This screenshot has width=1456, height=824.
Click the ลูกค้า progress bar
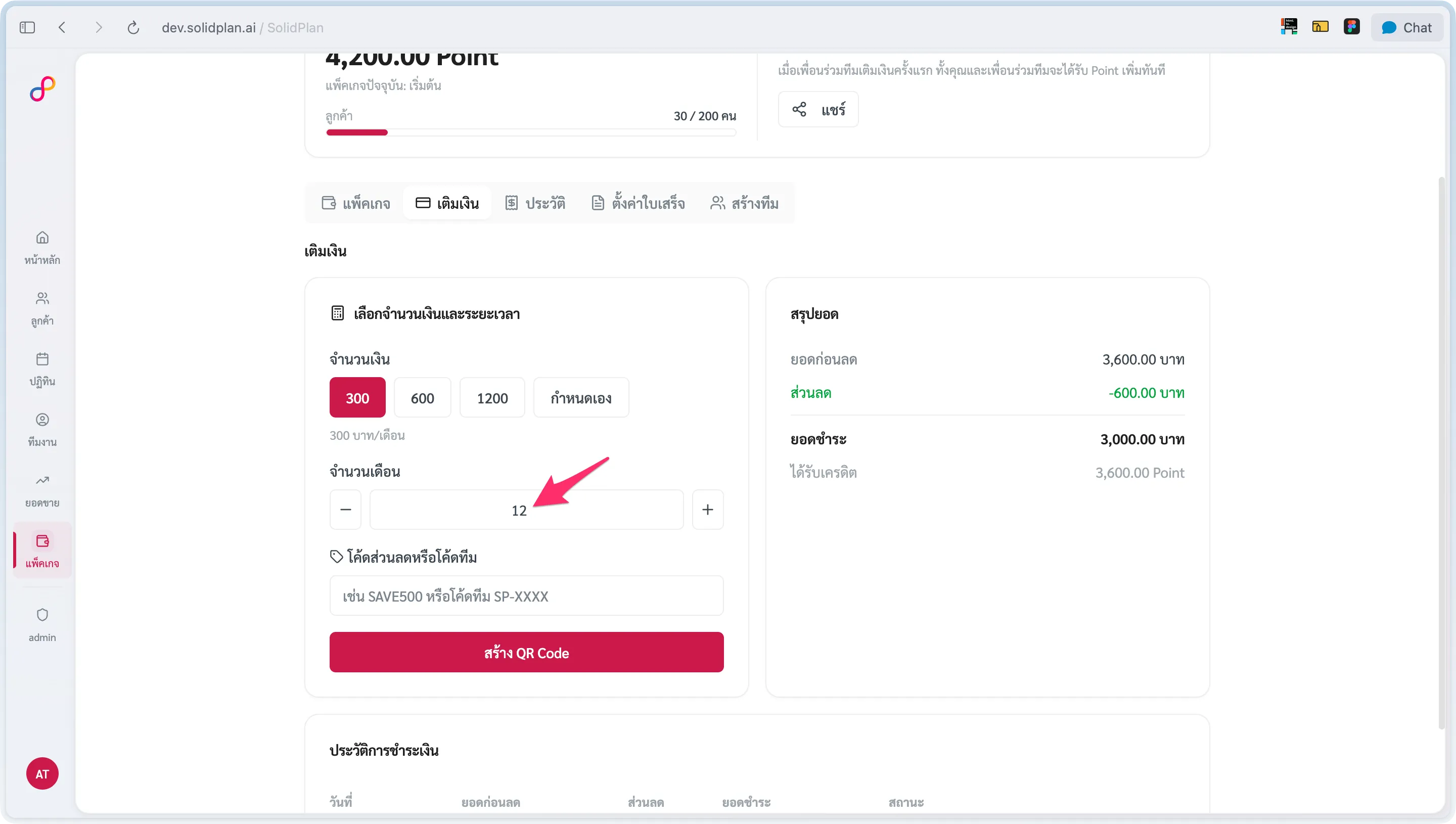[531, 132]
